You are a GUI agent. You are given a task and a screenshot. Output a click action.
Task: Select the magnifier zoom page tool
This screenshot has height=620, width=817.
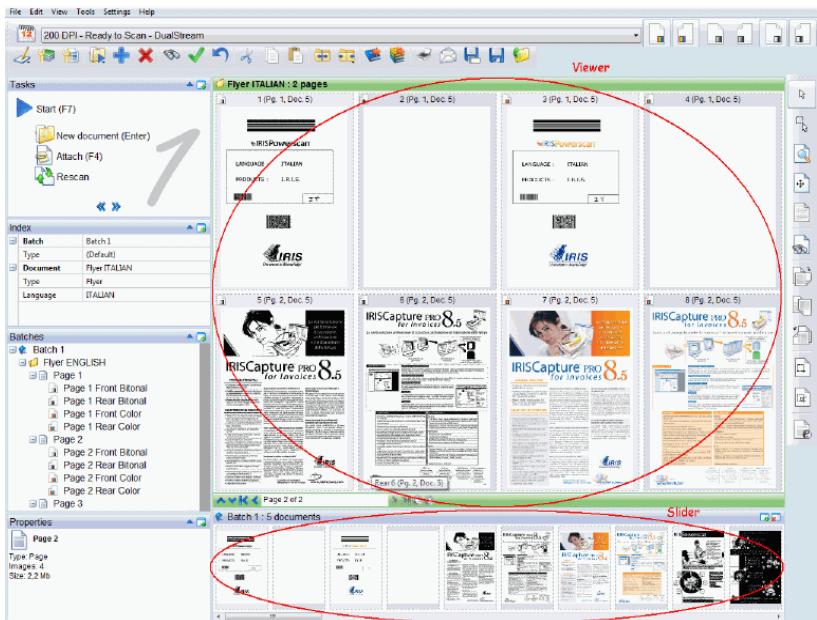(x=801, y=154)
